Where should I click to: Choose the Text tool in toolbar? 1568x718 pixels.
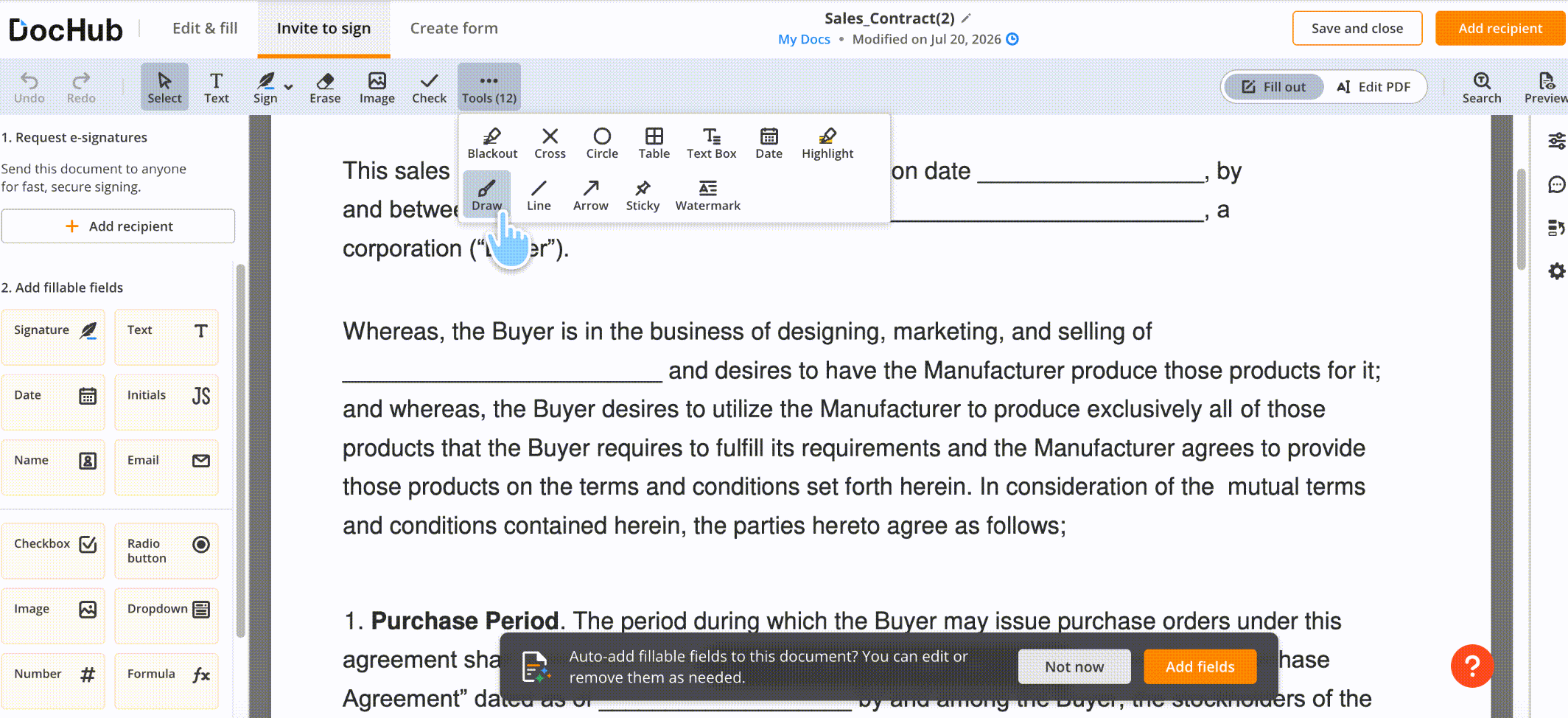coord(216,87)
